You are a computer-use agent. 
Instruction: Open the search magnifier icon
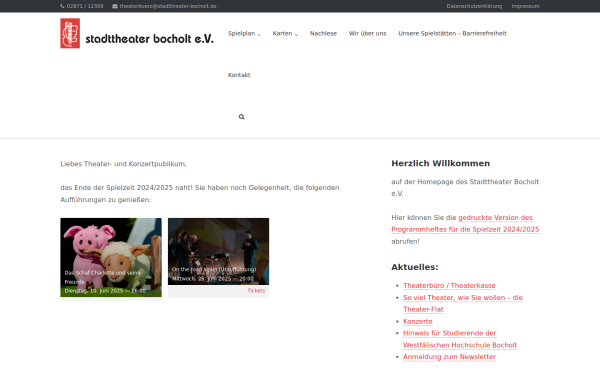point(241,117)
